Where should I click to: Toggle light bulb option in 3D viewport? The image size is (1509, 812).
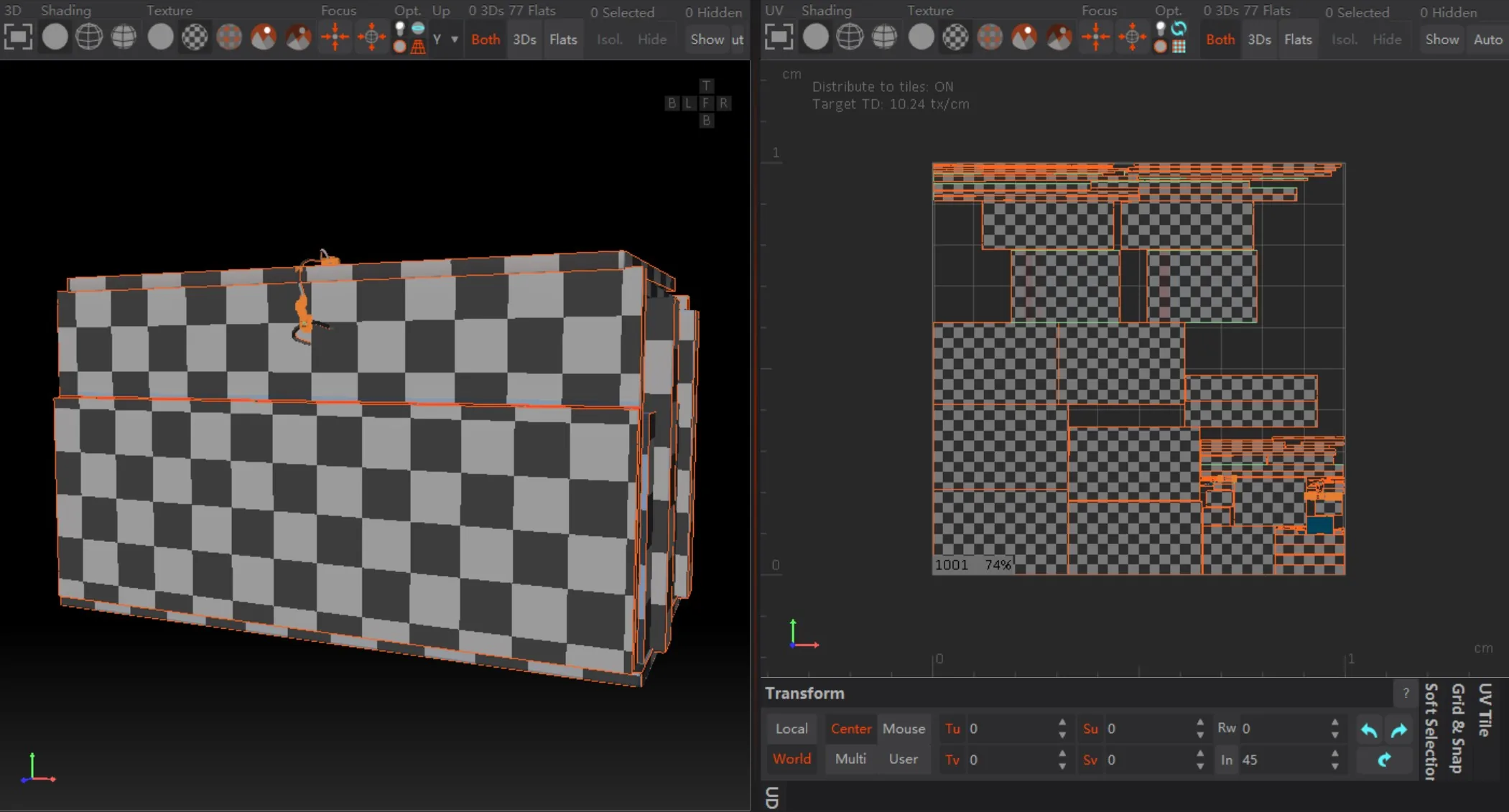[400, 29]
